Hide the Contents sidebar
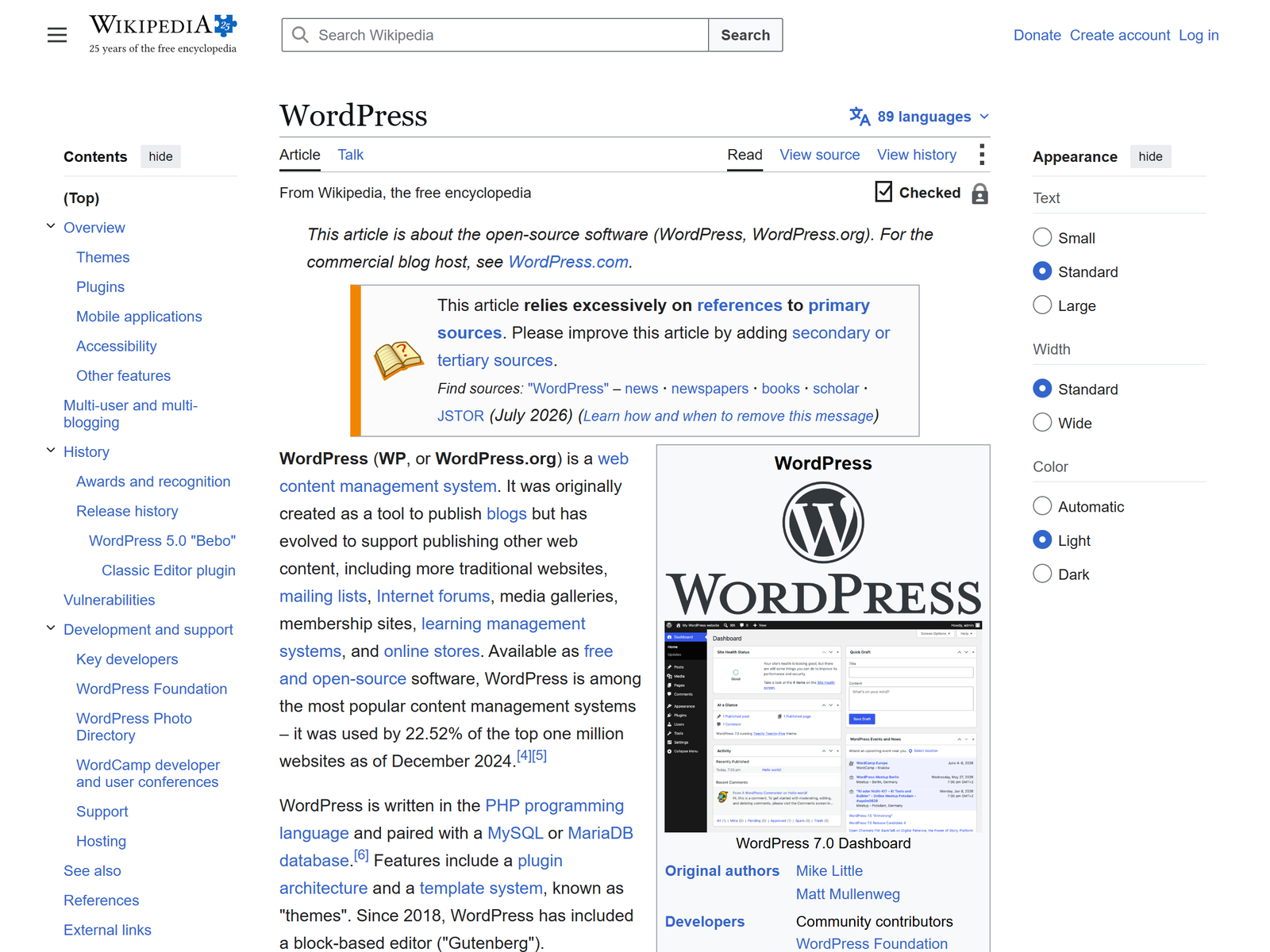The height and width of the screenshot is (952, 1270). 160,156
